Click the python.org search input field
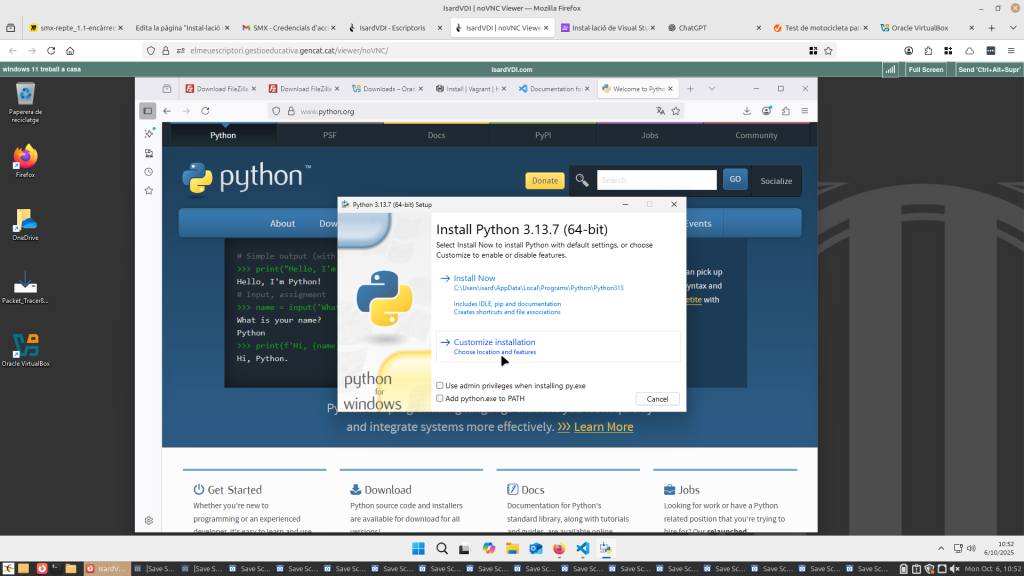The width and height of the screenshot is (1024, 576). 656,180
